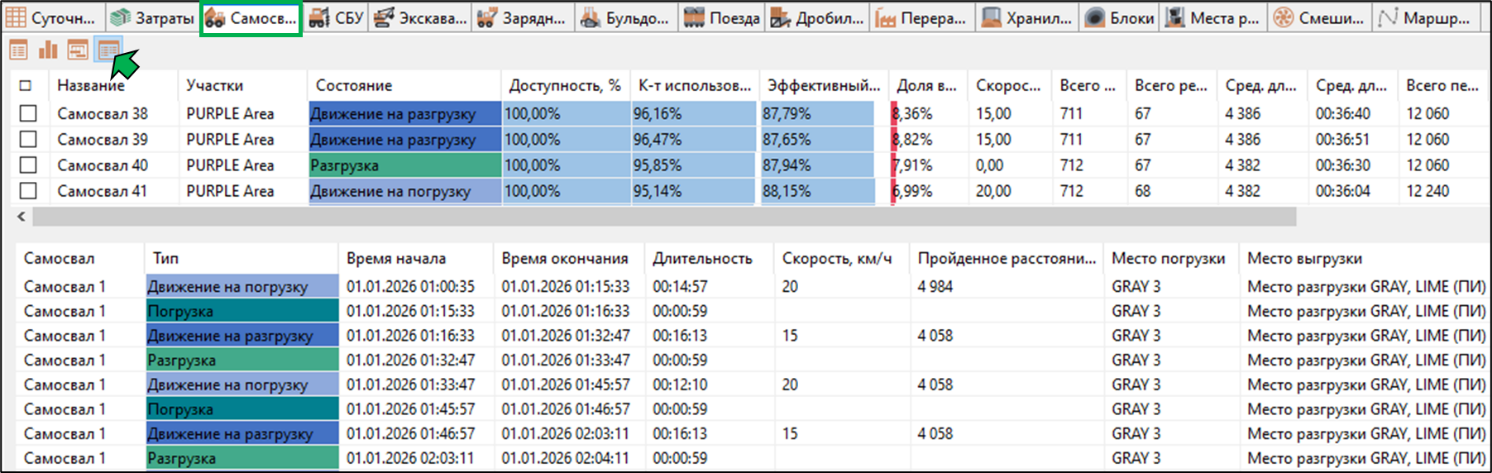This screenshot has width=1492, height=473.
Task: Click the Всего пе... column header
Action: [1442, 86]
